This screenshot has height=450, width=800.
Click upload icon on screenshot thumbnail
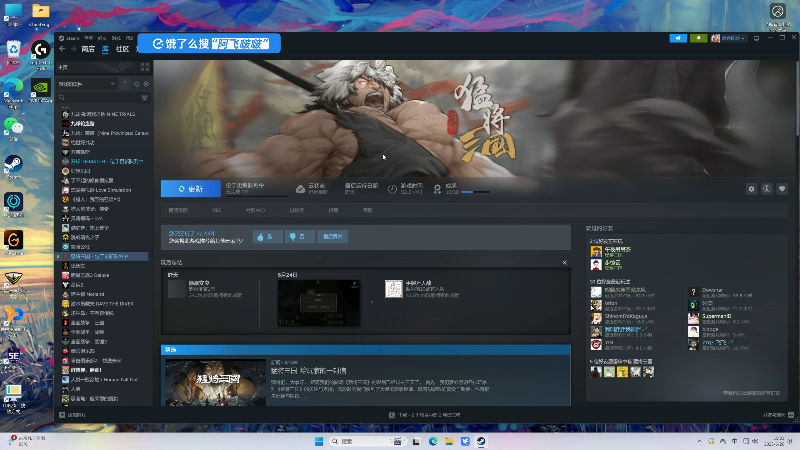pyautogui.click(x=354, y=285)
